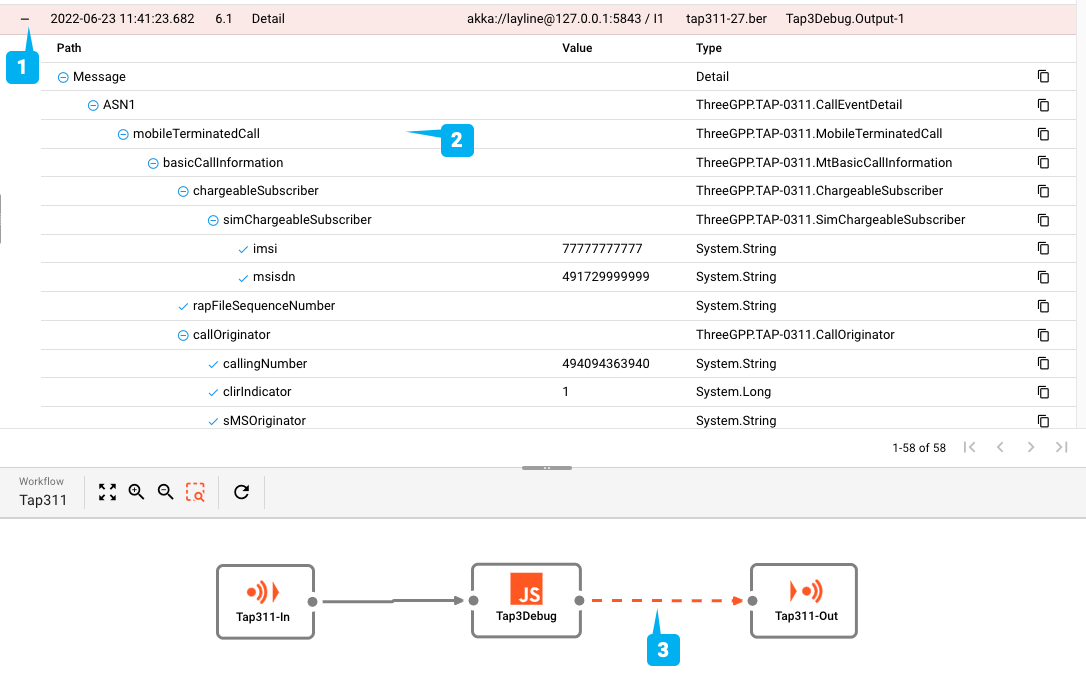
Task: Select the Tap311-Out output node
Action: pyautogui.click(x=806, y=600)
